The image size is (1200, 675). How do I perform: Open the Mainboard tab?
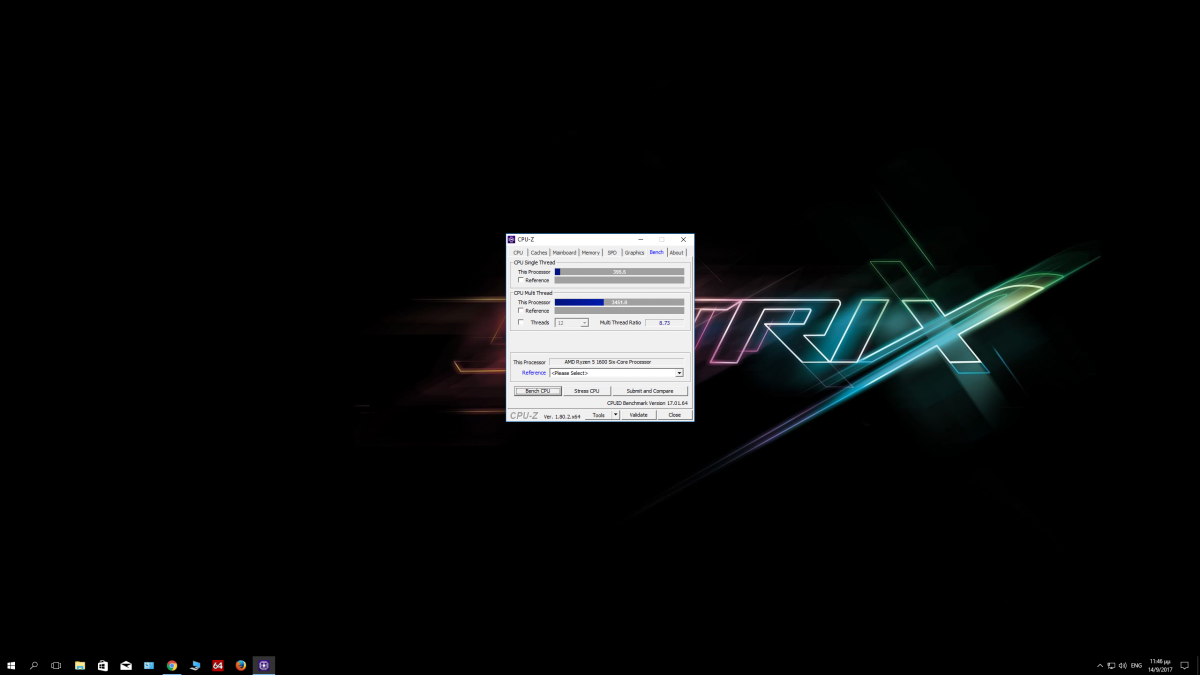(x=565, y=253)
